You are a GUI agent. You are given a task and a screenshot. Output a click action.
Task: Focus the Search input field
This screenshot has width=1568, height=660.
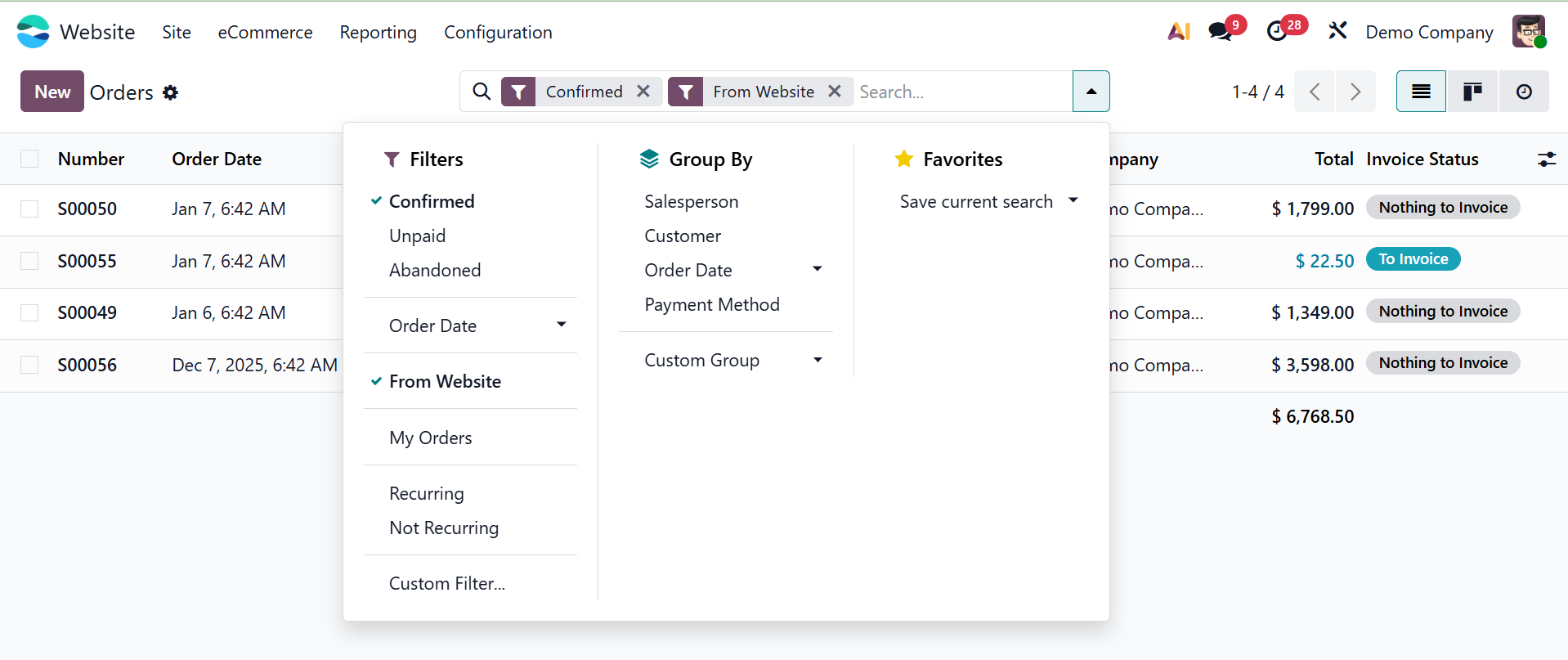(x=961, y=92)
